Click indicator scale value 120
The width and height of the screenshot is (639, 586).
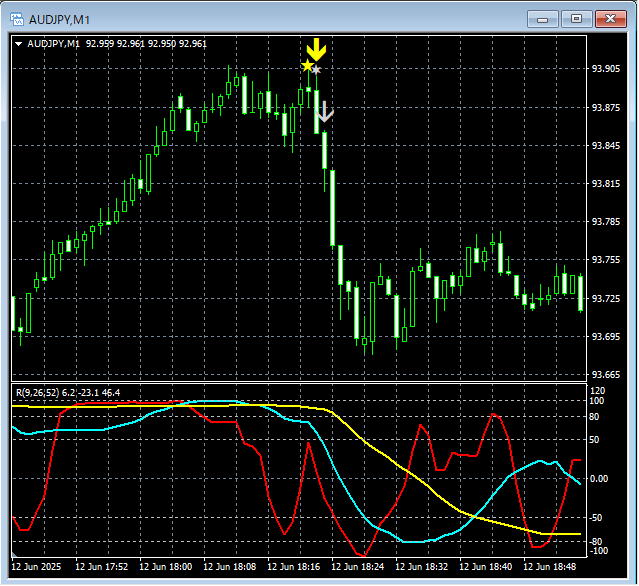pos(597,391)
